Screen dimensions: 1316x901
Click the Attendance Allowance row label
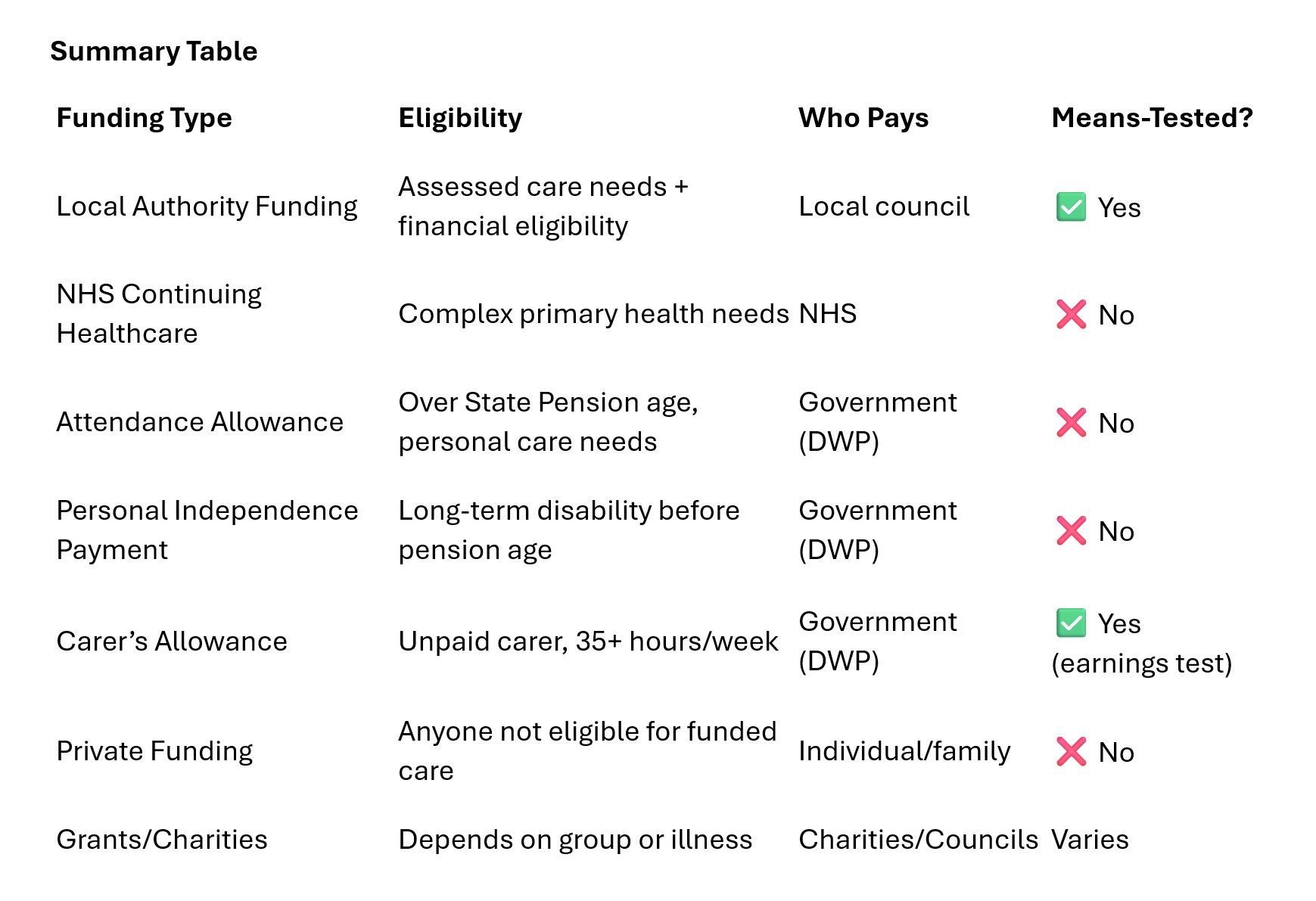[200, 422]
